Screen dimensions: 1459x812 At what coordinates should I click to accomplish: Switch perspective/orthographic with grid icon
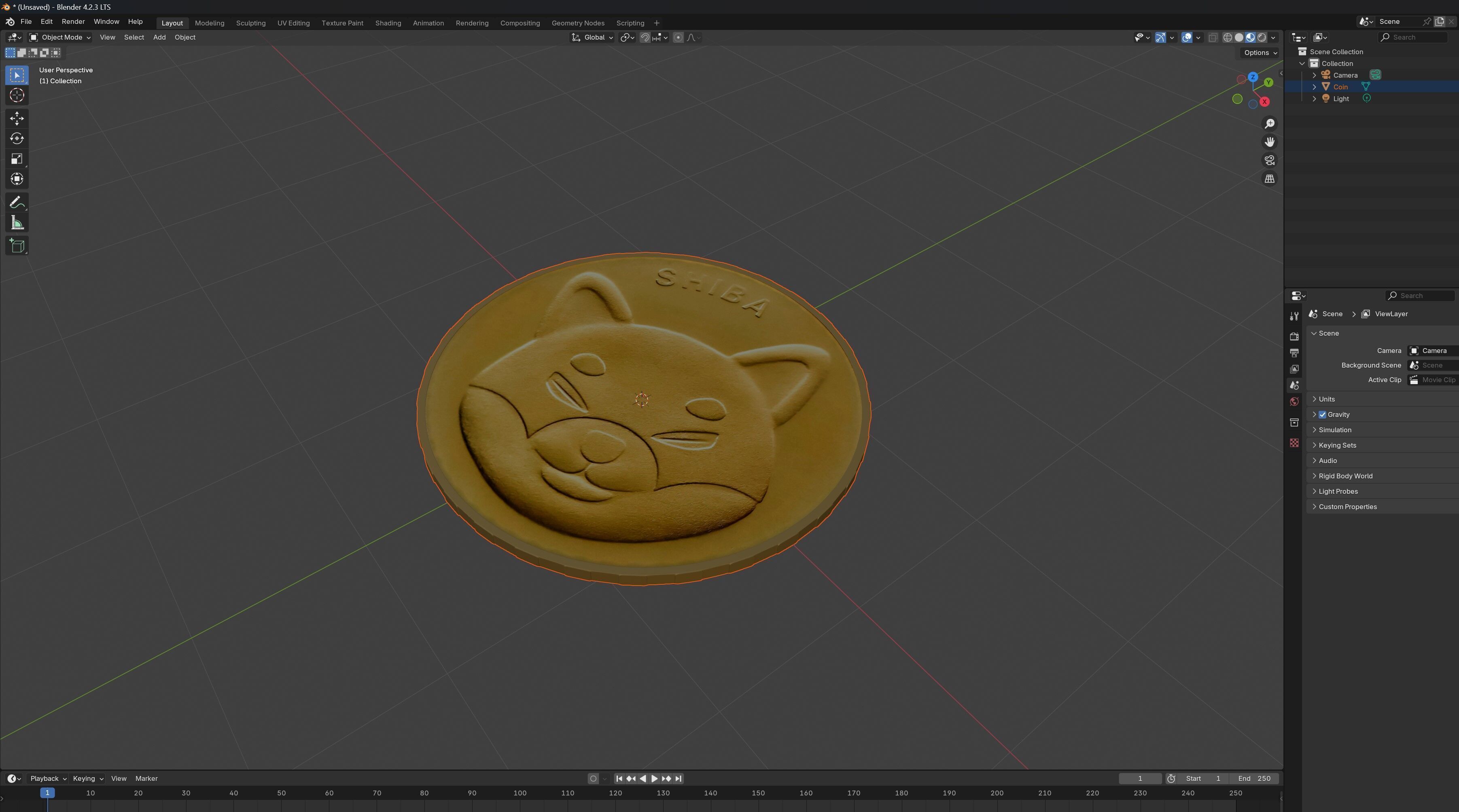pos(1270,179)
